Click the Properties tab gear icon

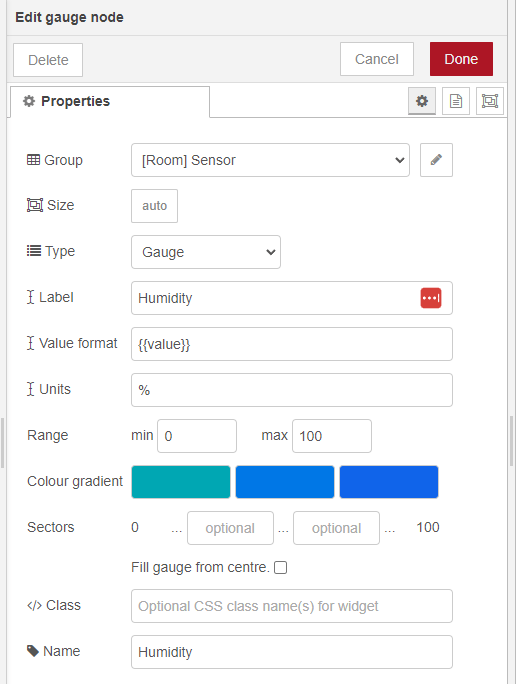click(x=29, y=101)
